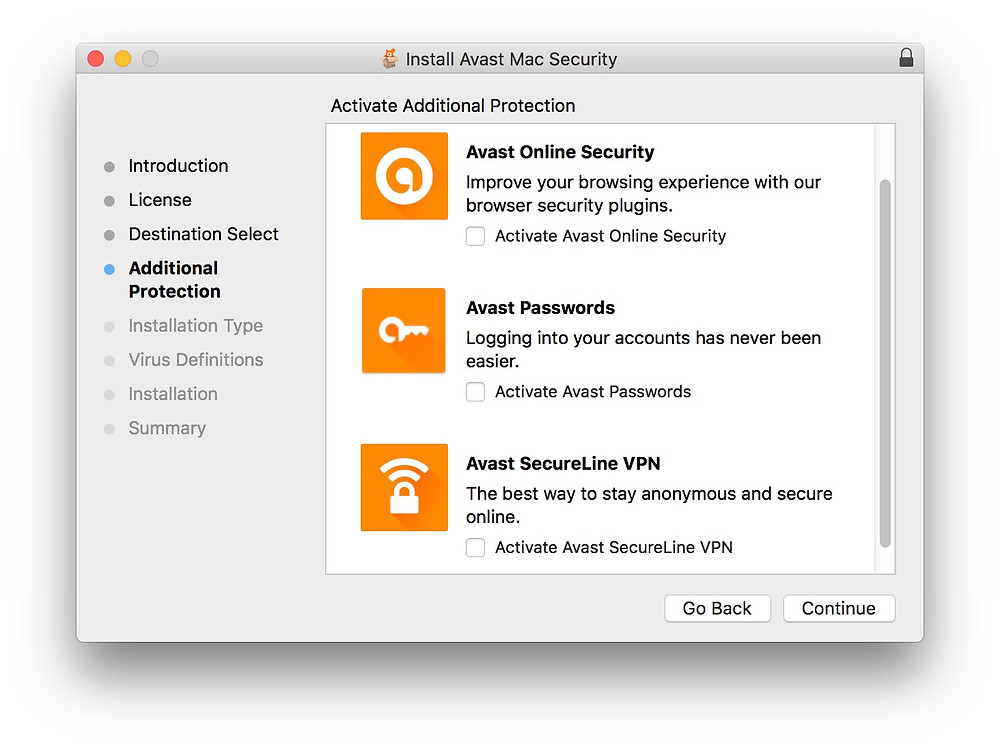Click the vertical scrollbar thumb in protection list
Viewport: 1000px width, 751px height.
point(885,363)
